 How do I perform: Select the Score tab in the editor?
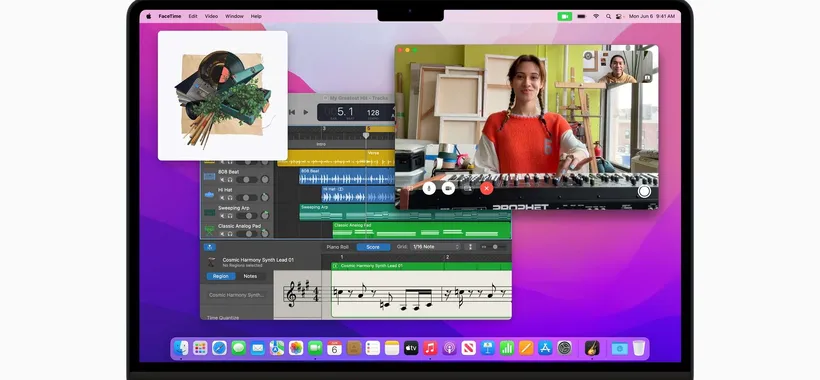373,247
